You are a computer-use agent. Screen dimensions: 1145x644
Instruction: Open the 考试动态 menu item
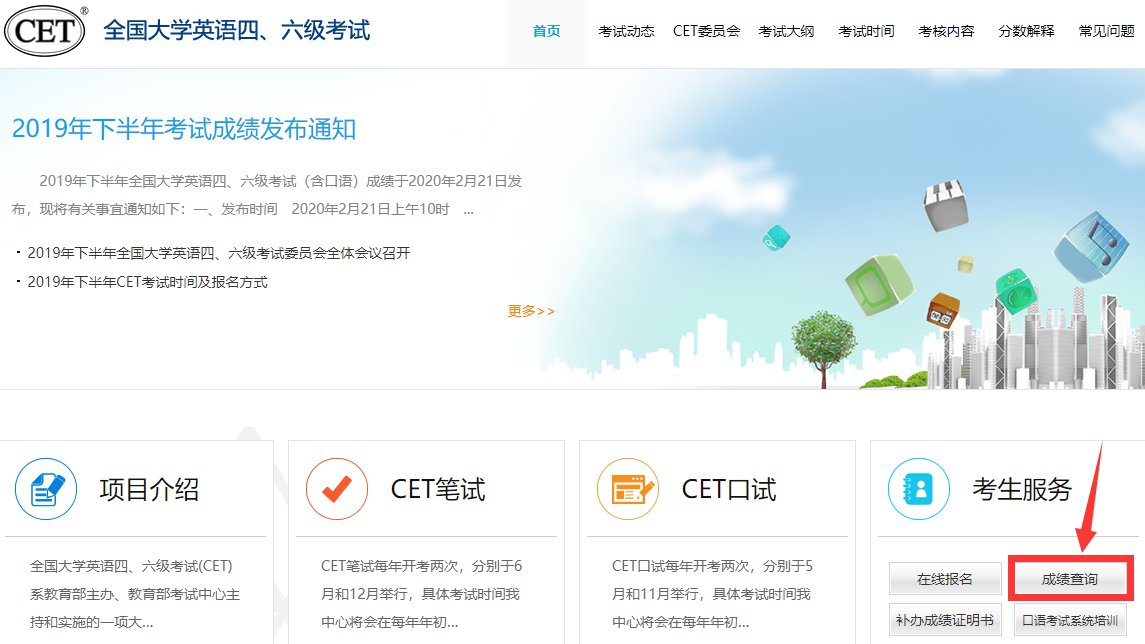(x=627, y=31)
